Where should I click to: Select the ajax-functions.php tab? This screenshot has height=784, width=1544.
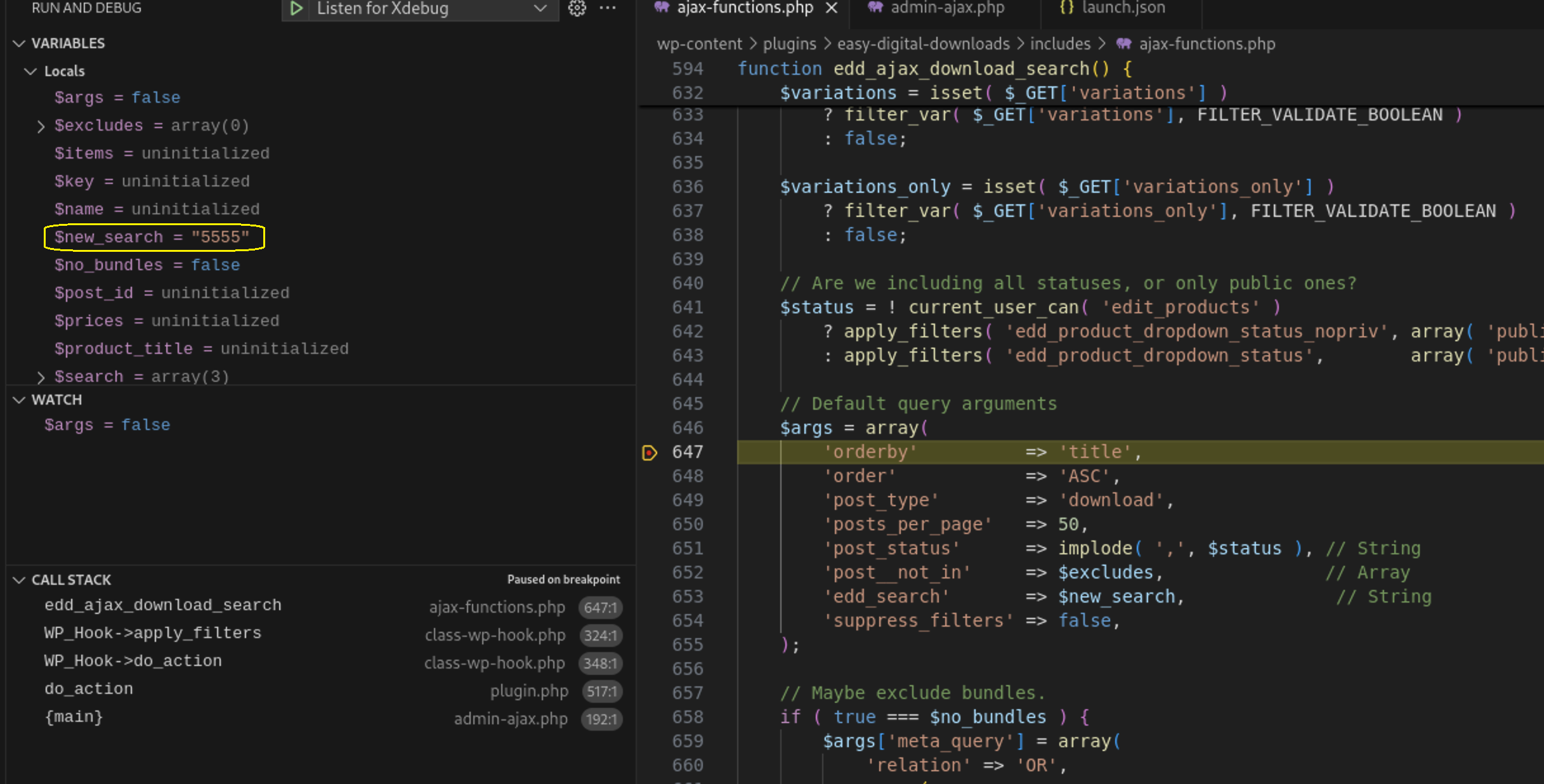(745, 8)
